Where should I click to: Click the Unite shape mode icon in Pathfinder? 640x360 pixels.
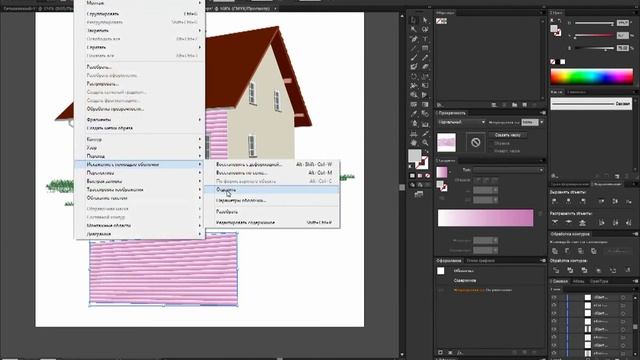(x=555, y=251)
